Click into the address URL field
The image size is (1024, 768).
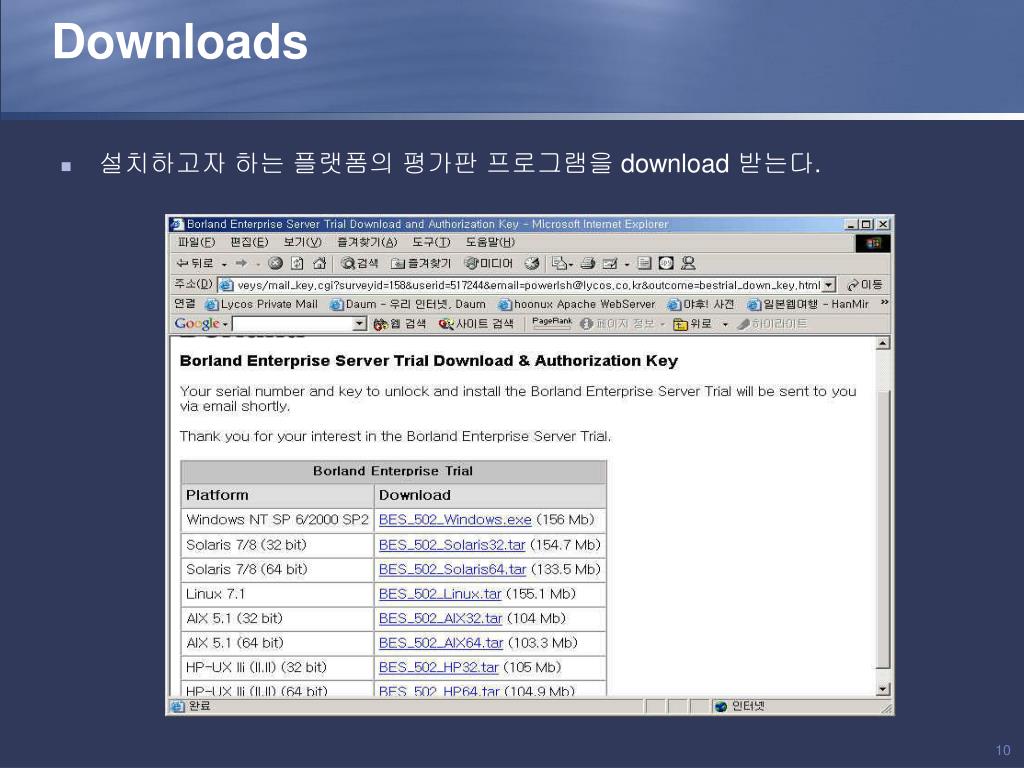[x=528, y=285]
